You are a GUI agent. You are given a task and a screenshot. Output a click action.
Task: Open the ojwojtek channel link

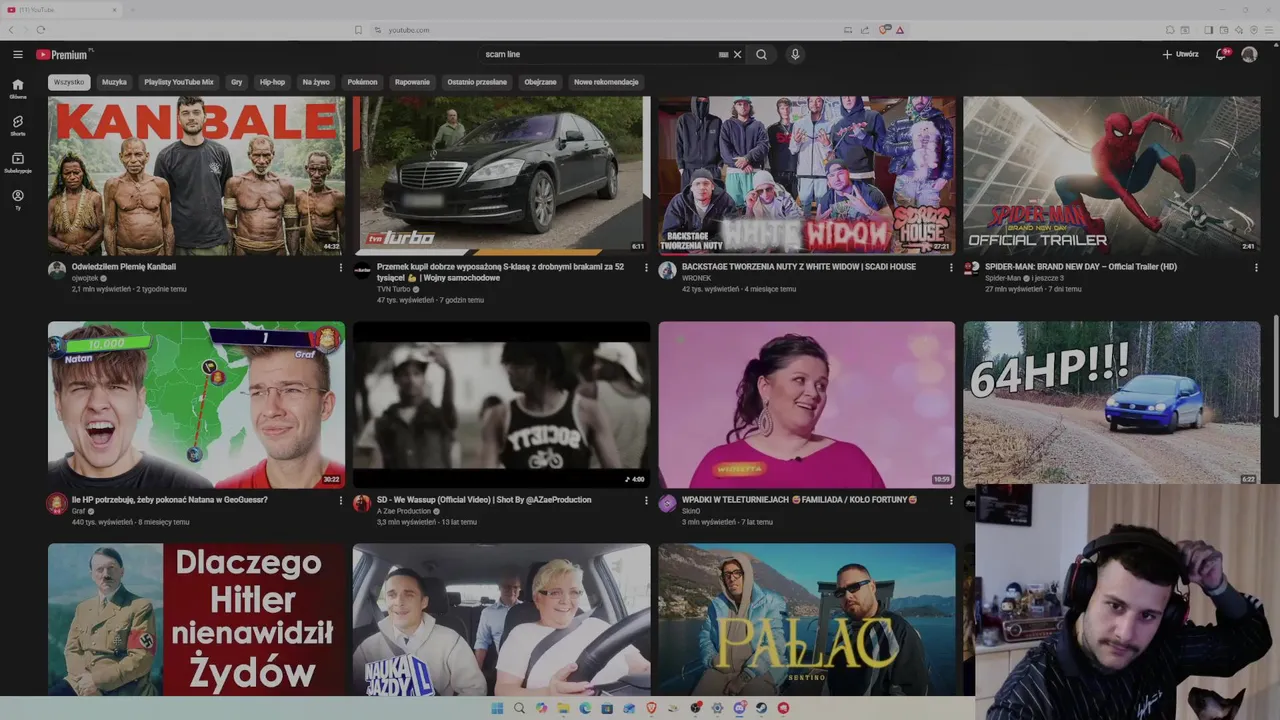click(x=84, y=278)
